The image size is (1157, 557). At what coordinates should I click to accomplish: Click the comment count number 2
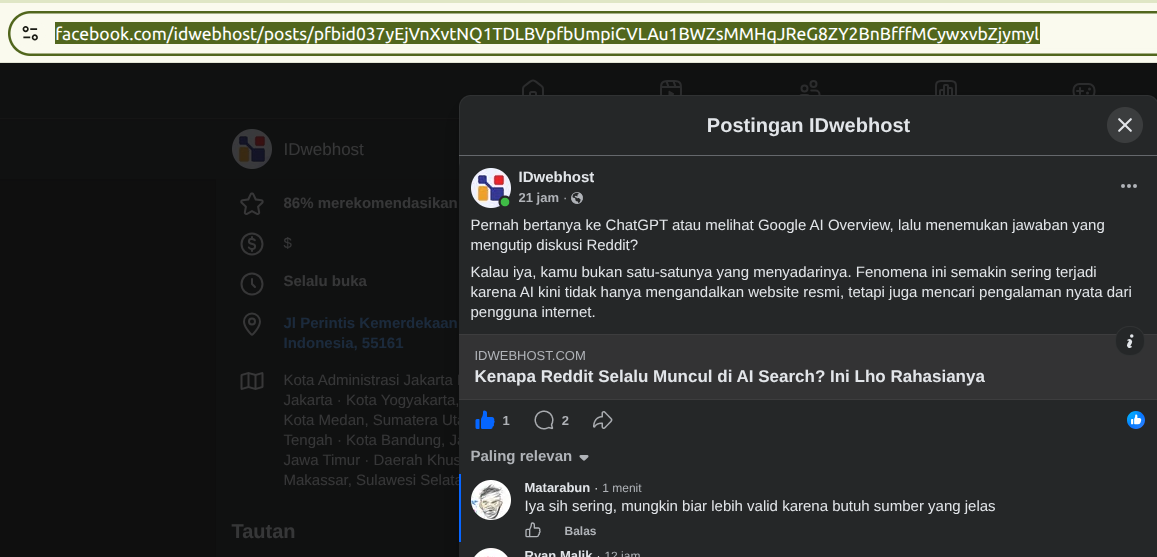[565, 421]
